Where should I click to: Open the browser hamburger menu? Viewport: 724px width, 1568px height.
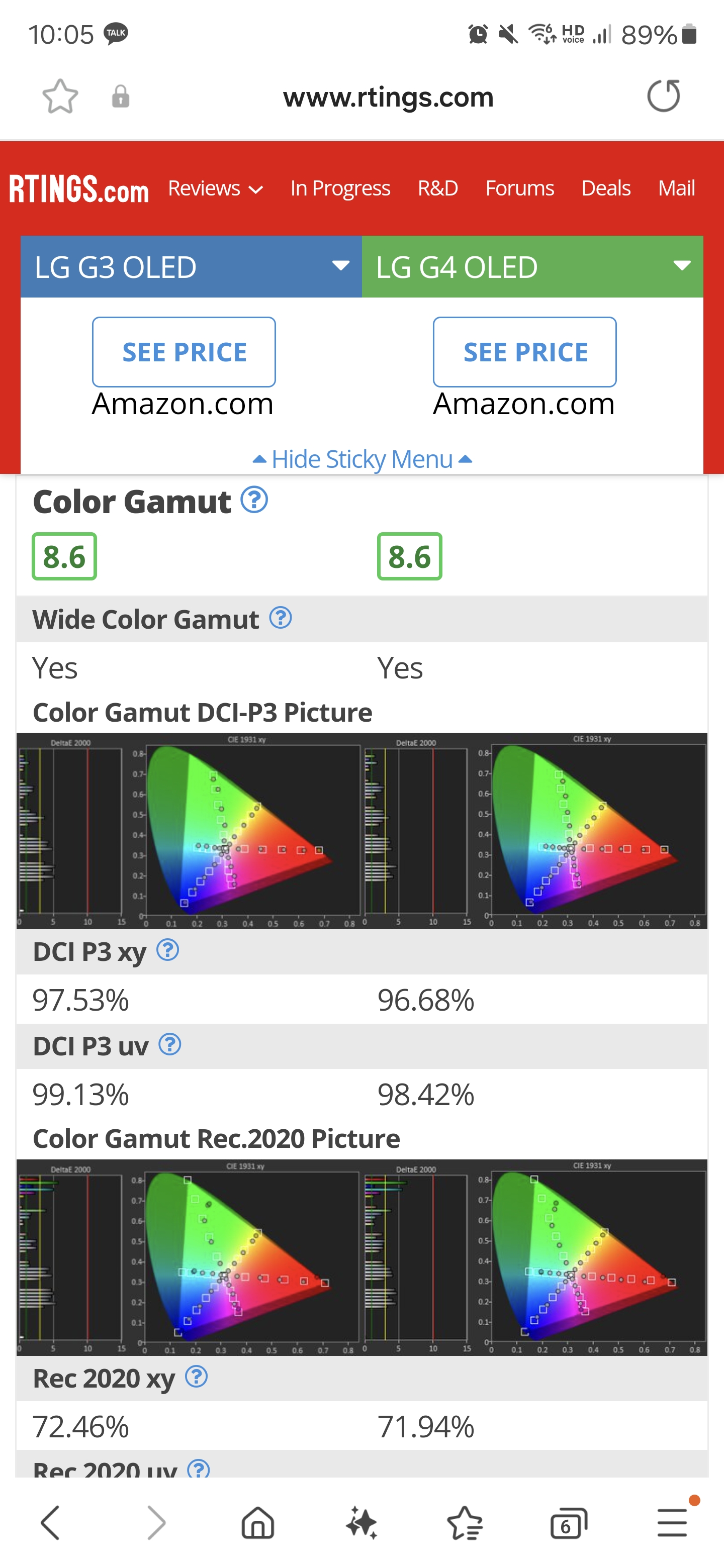[x=672, y=1523]
